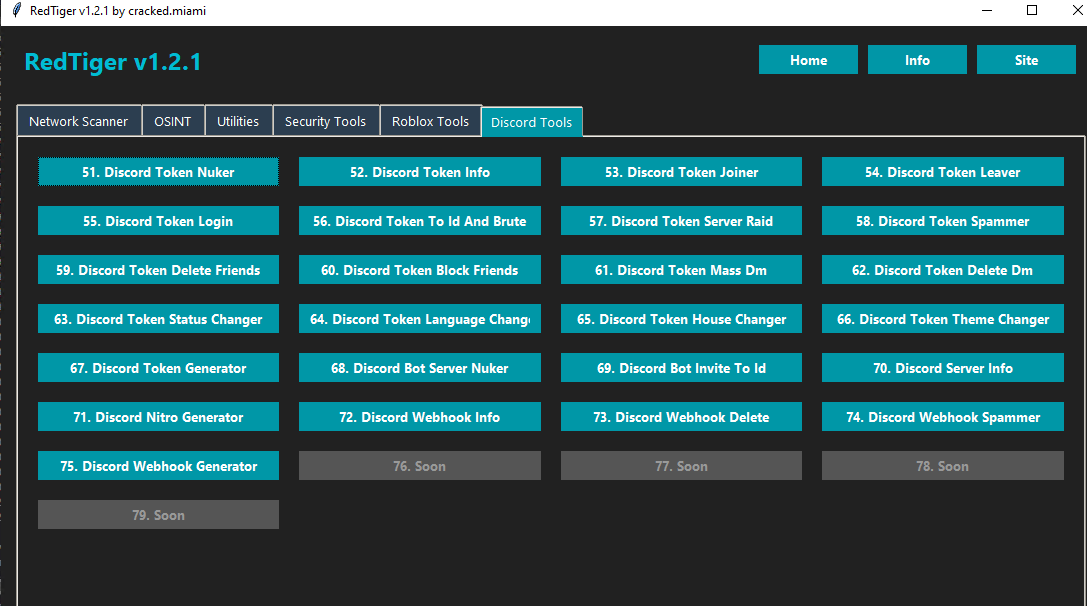
Task: Click the 58. Discord Token Spammer button
Action: pos(943,220)
